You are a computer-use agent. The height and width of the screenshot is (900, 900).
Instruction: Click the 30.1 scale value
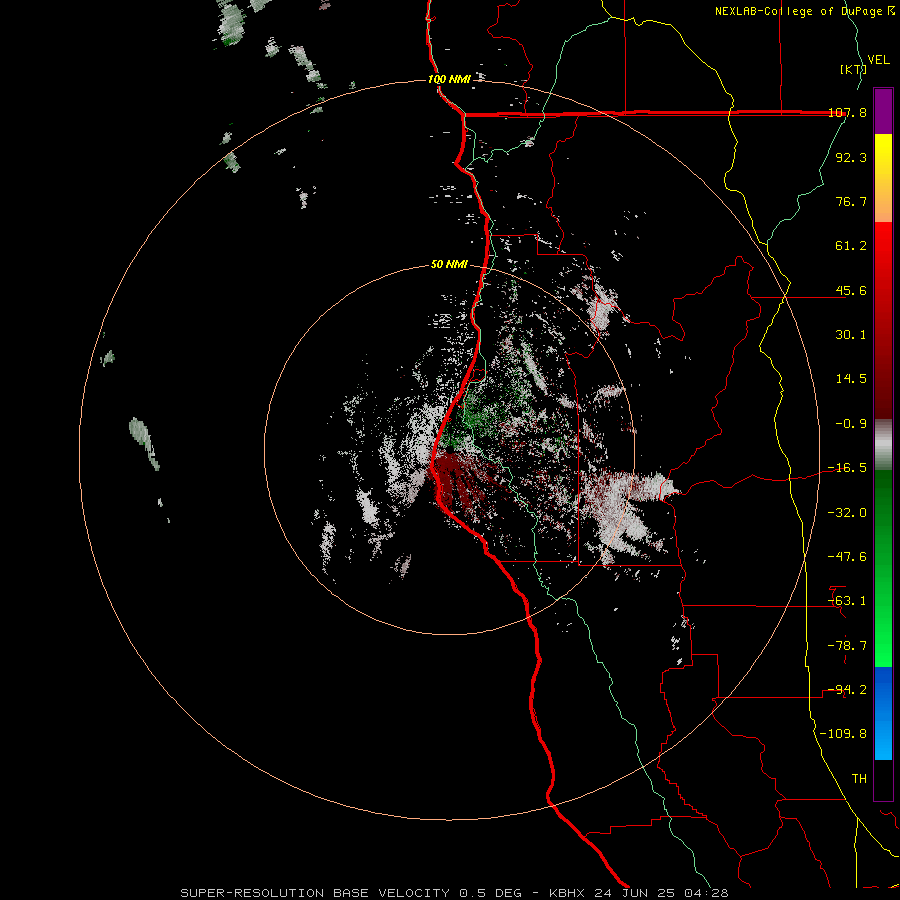[851, 335]
